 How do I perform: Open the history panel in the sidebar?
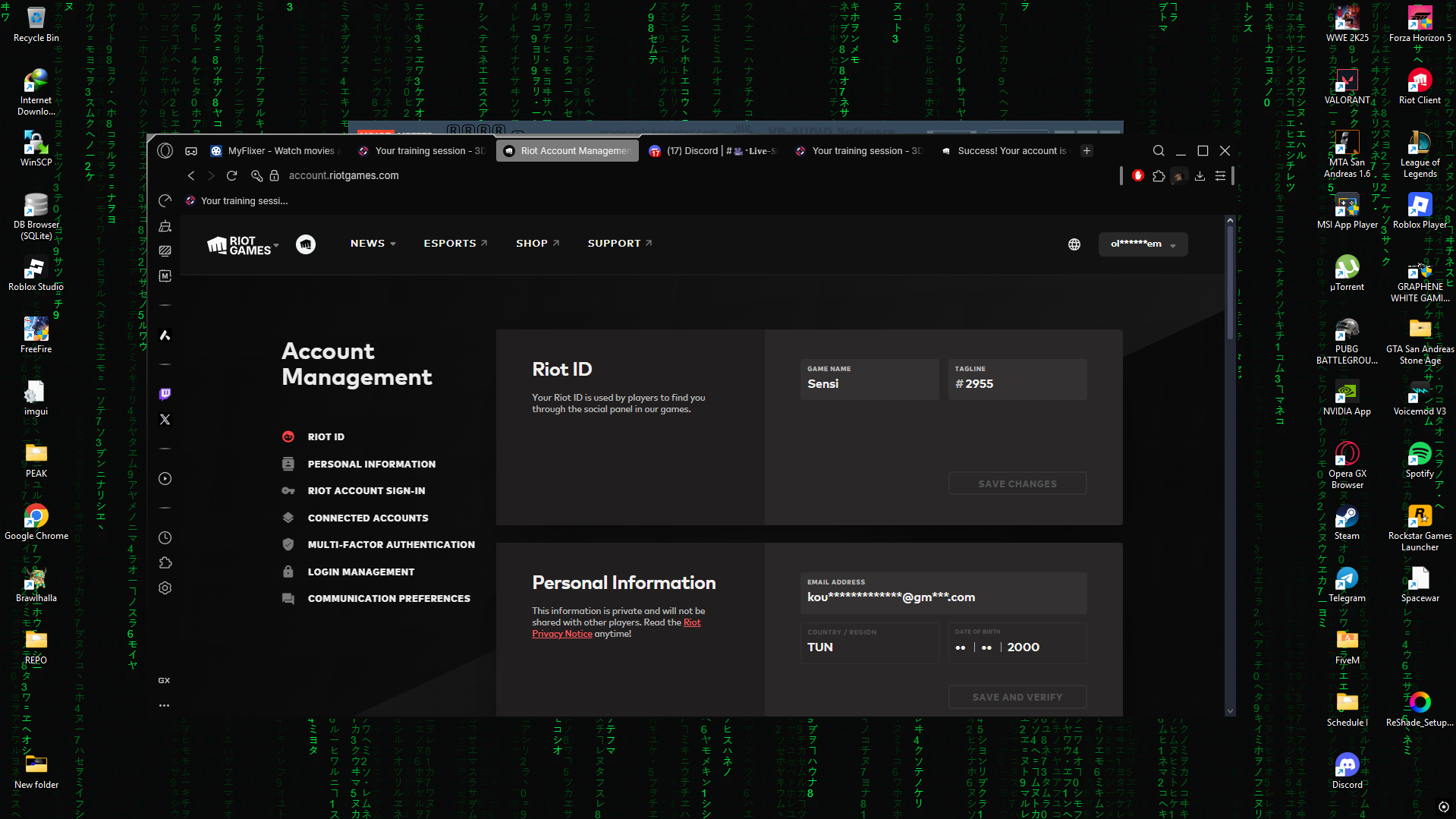point(165,537)
